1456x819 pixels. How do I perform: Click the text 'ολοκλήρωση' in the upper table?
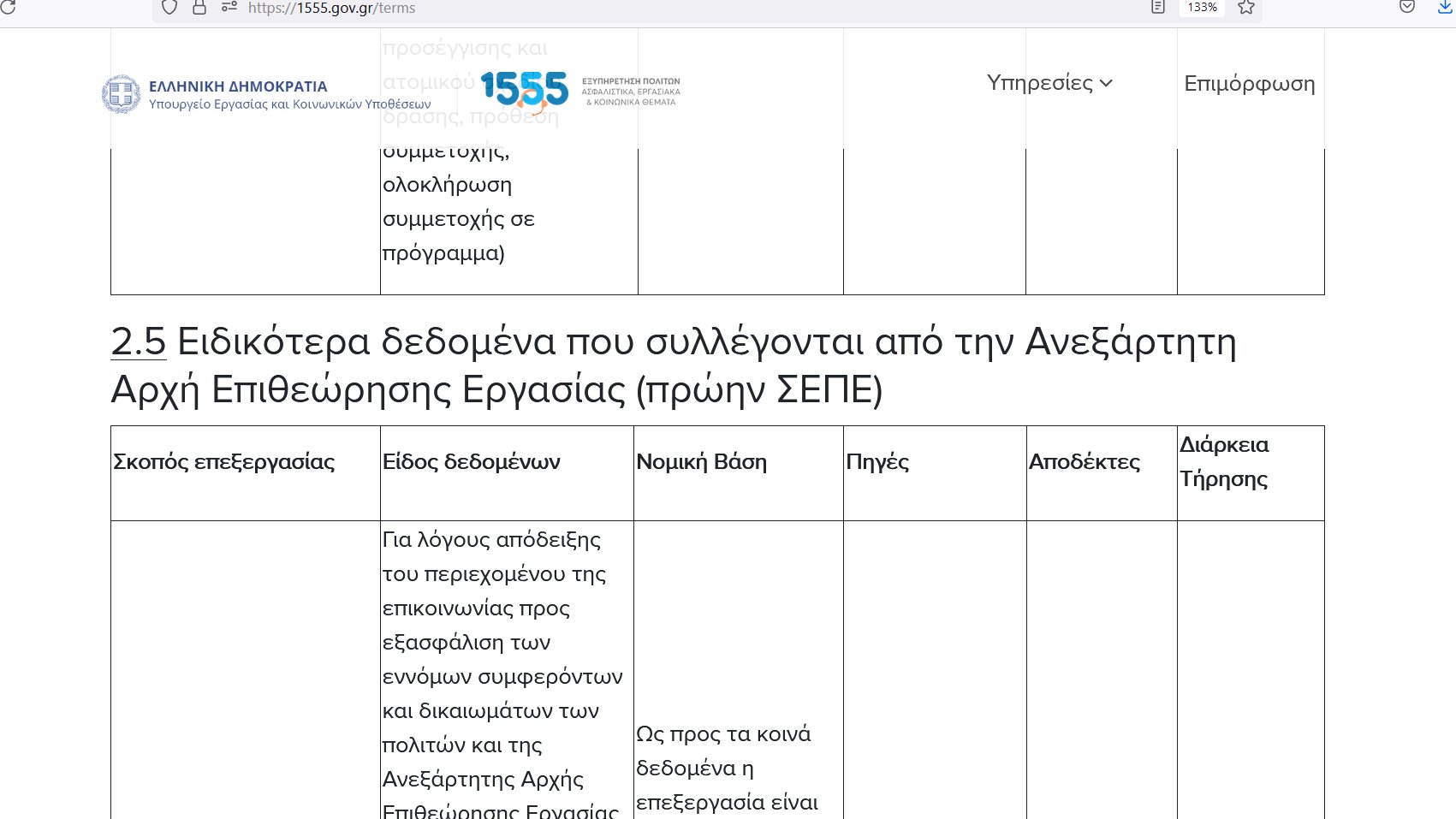[x=447, y=185]
